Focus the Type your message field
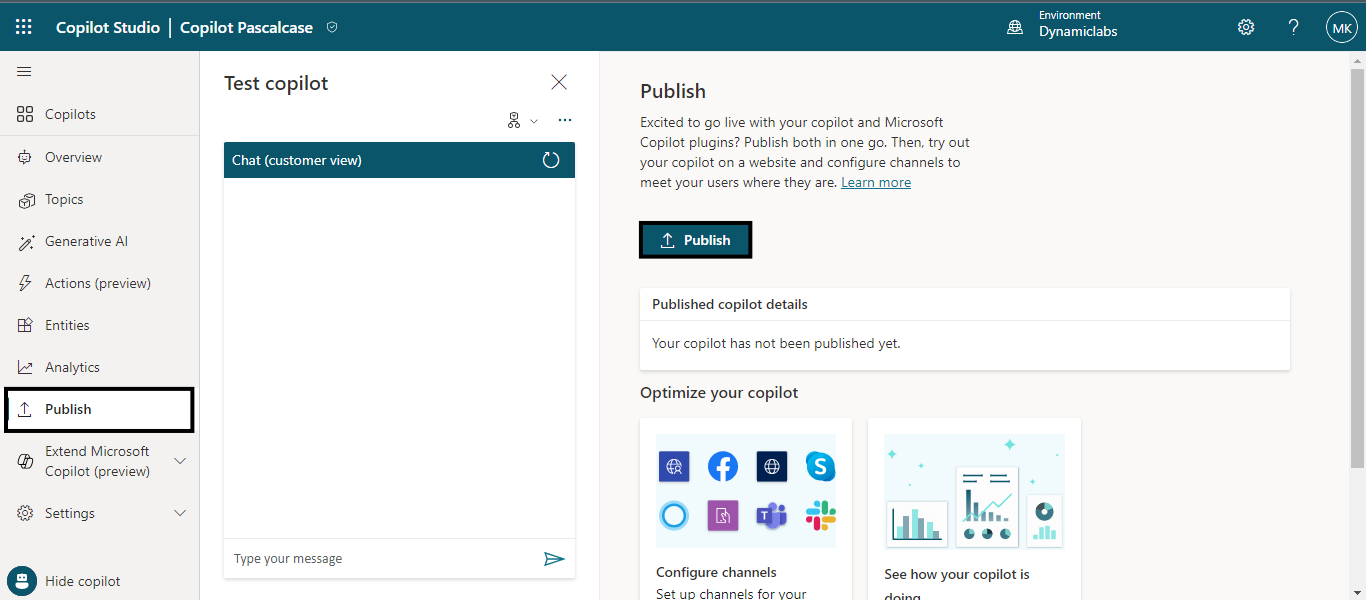Screen dimensions: 1366x600 pos(380,559)
